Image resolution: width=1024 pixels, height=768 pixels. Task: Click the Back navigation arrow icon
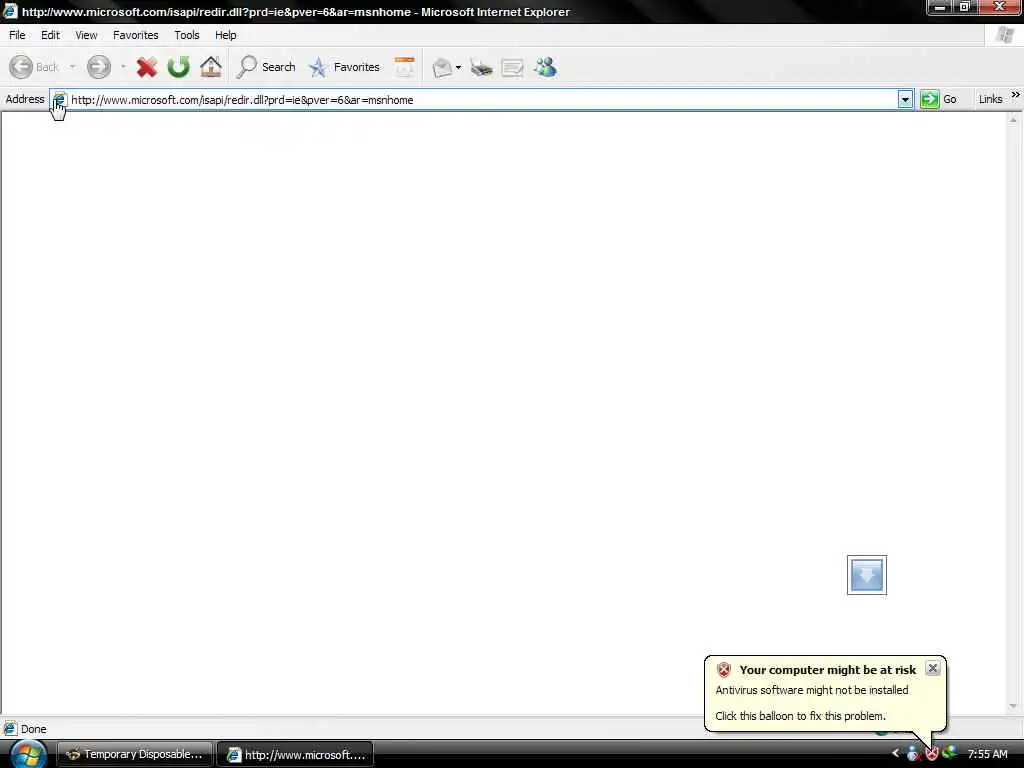21,67
